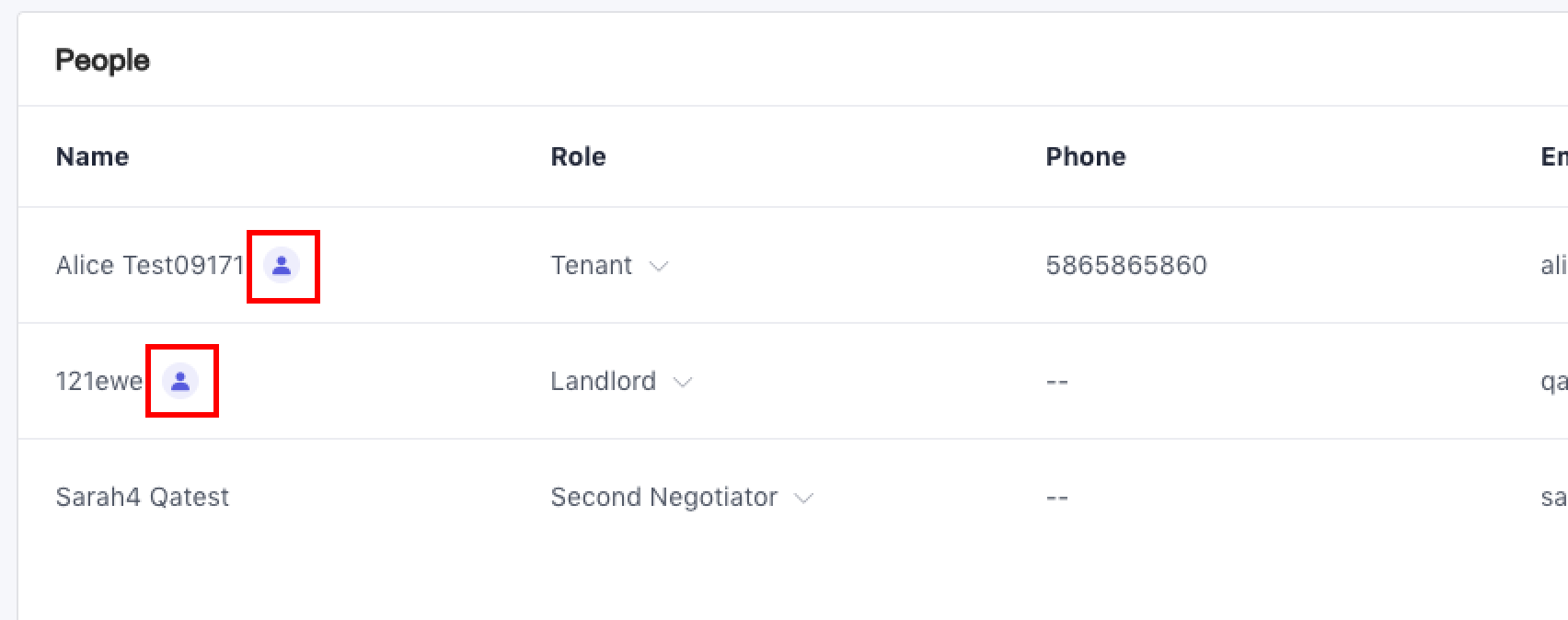Viewport: 1568px width, 620px height.
Task: Click the empty phone cell for 121ewe
Action: [1057, 382]
